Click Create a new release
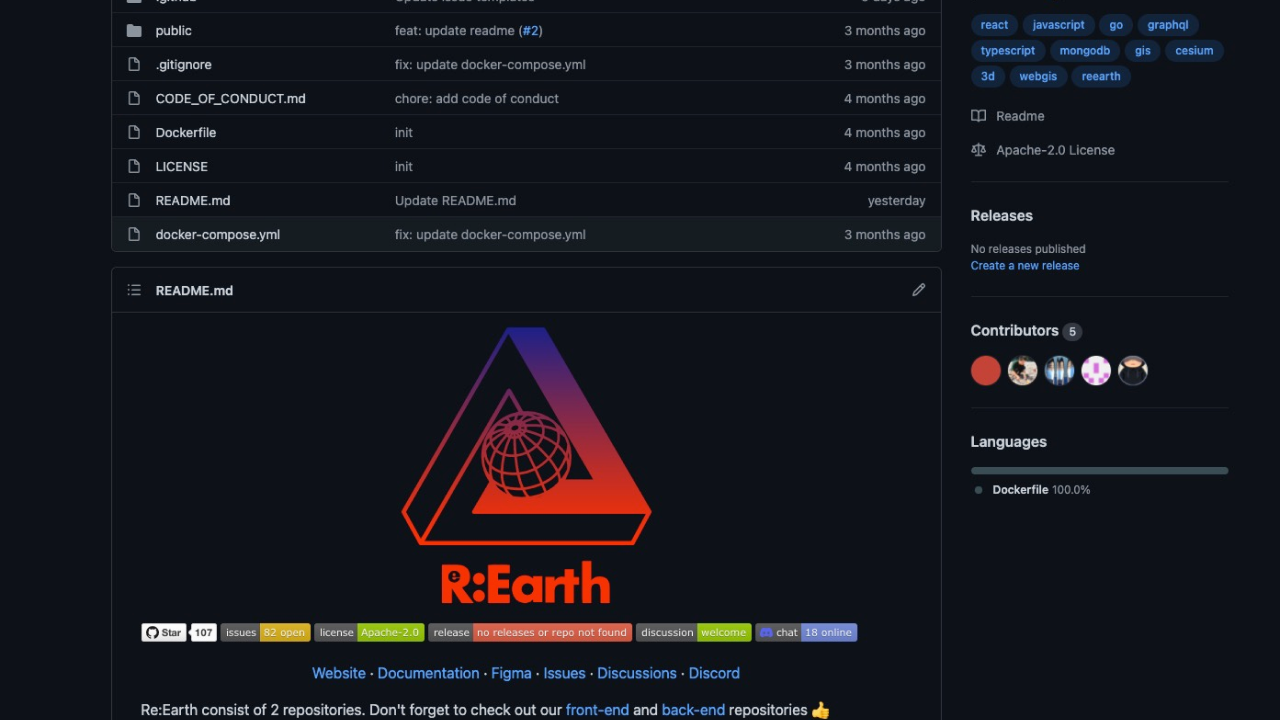1280x720 pixels. pos(1025,266)
